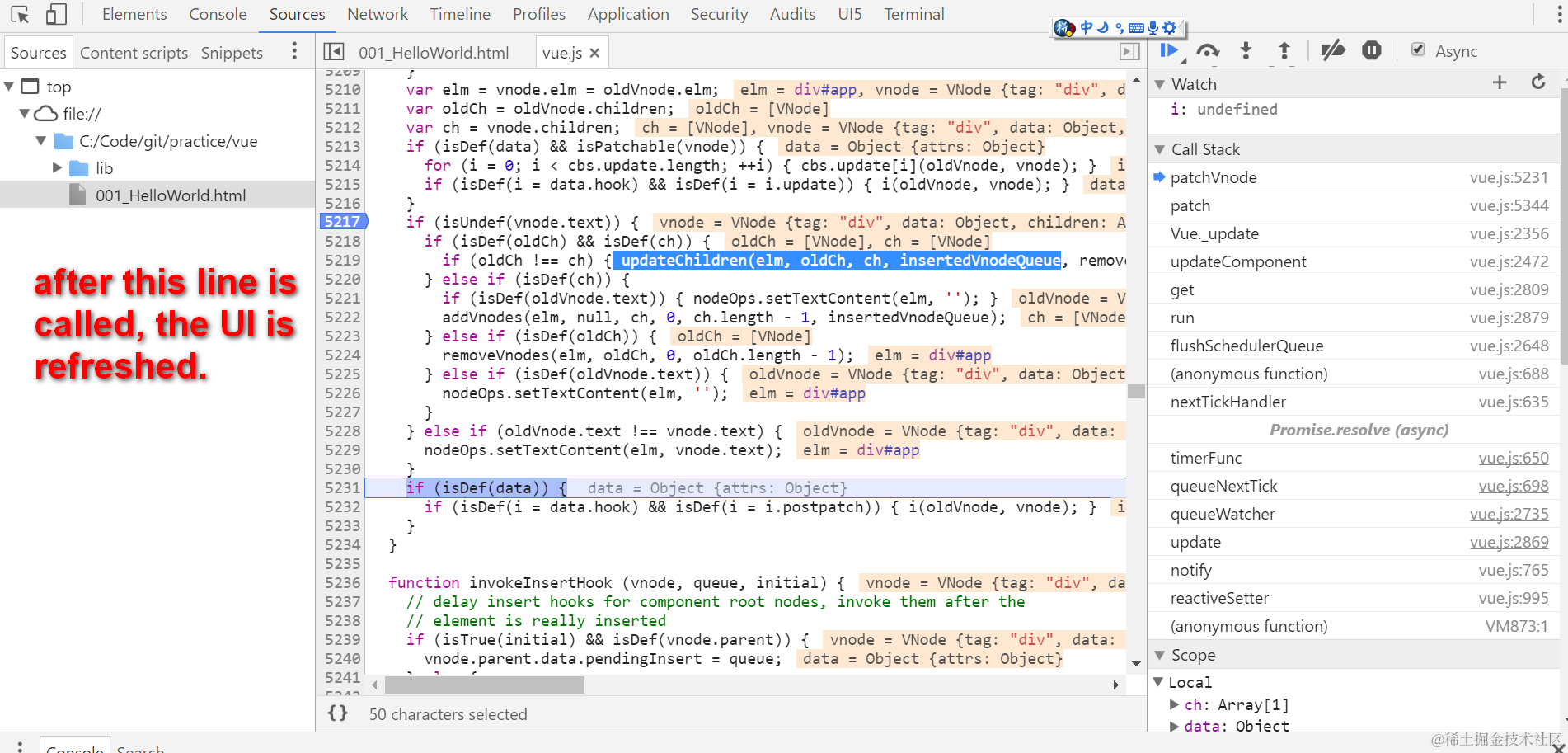Click the editor scroll-right arrow

click(1115, 685)
